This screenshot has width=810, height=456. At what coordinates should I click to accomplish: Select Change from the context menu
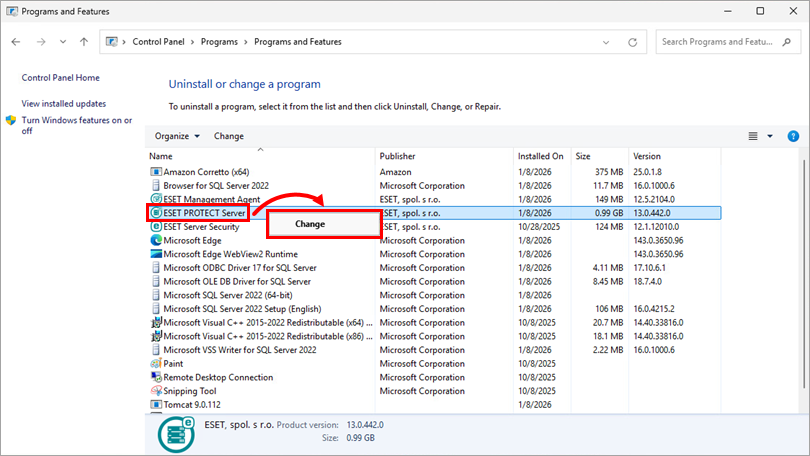310,224
